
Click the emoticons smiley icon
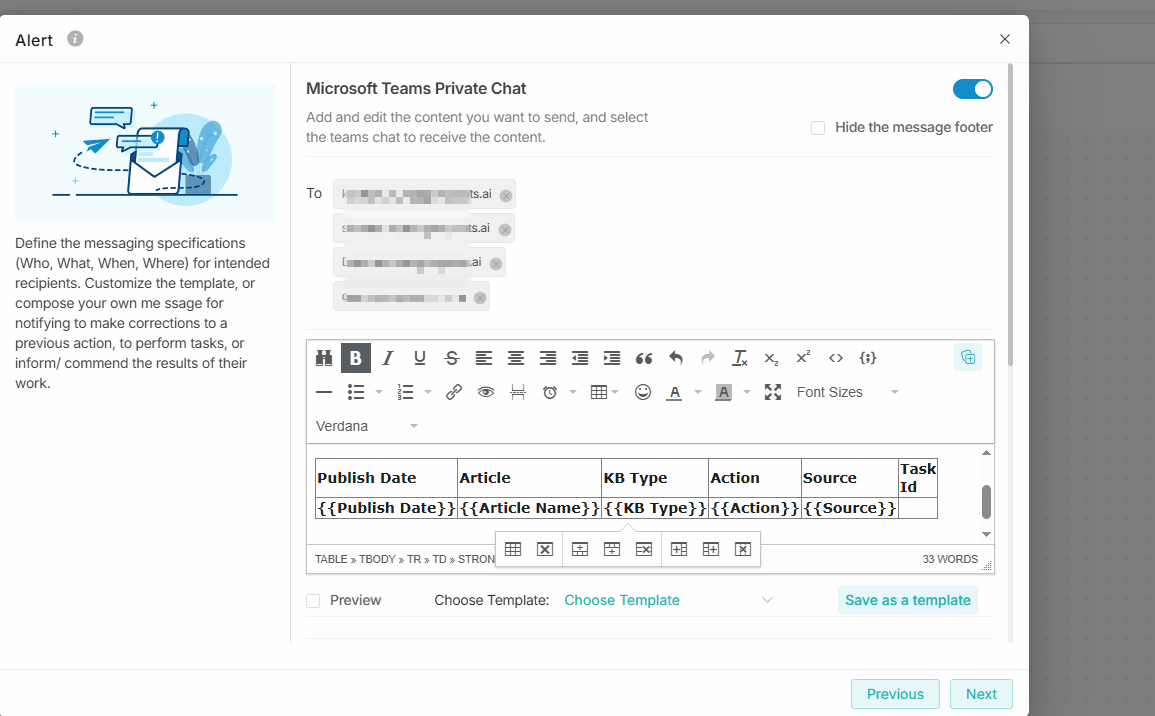click(643, 392)
